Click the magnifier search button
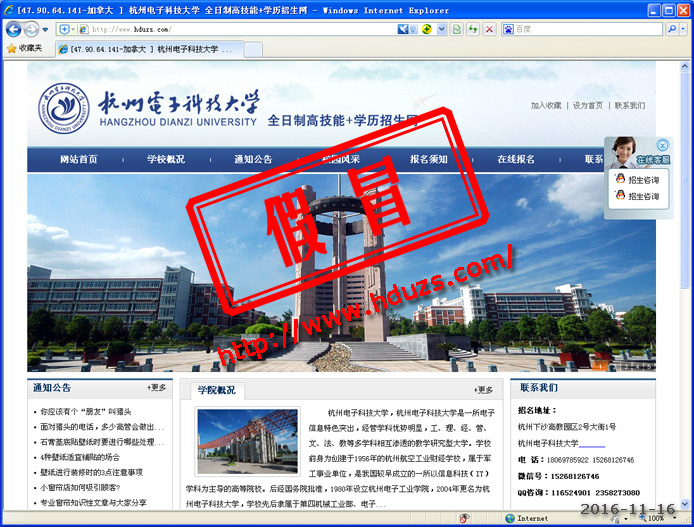Image resolution: width=694 pixels, height=527 pixels. pos(672,29)
